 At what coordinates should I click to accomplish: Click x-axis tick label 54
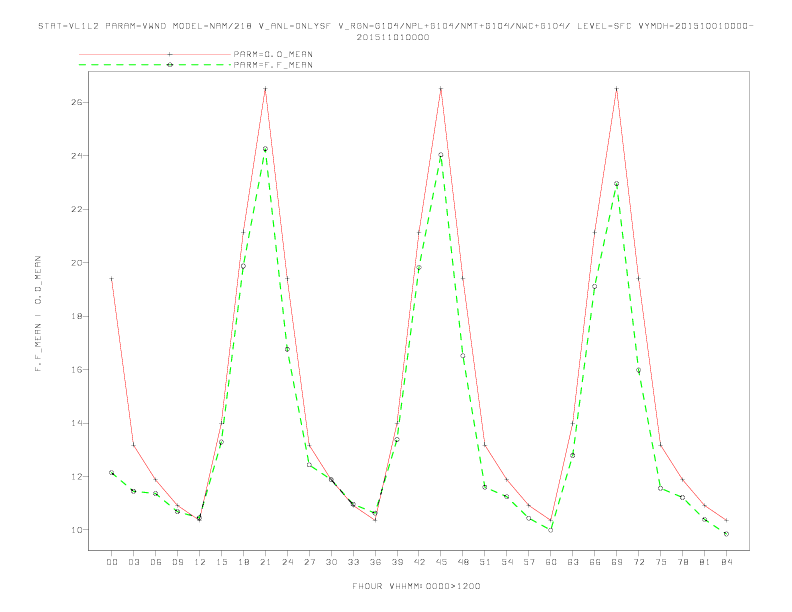pyautogui.click(x=507, y=562)
